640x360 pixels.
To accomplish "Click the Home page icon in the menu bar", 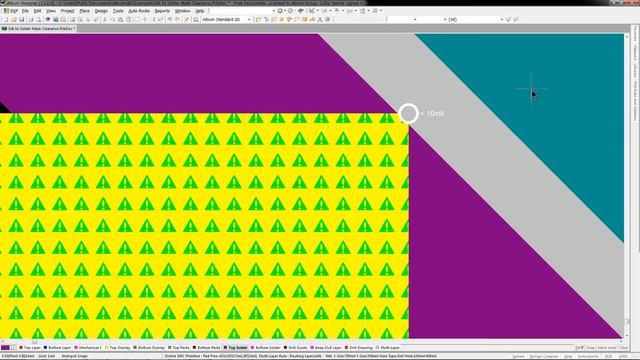I will tap(300, 11).
